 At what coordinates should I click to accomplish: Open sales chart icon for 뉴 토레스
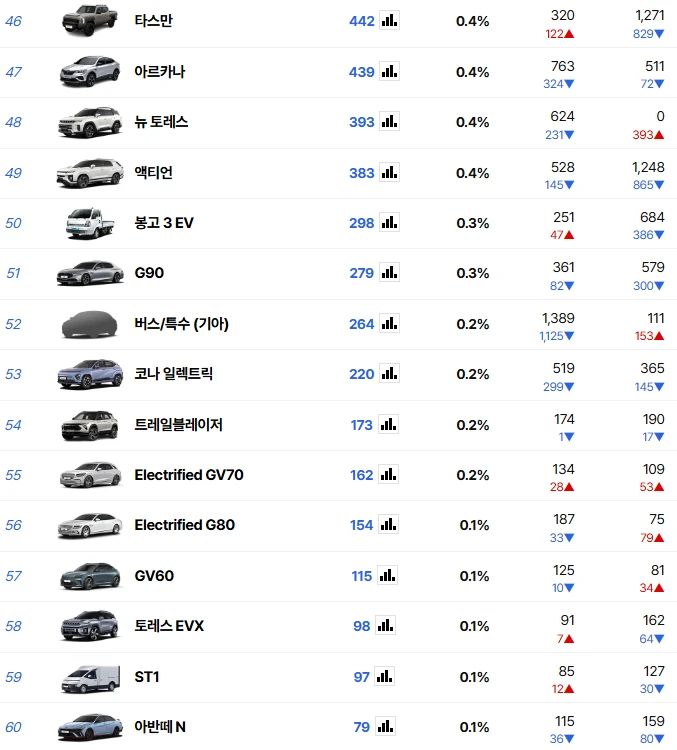coord(389,121)
